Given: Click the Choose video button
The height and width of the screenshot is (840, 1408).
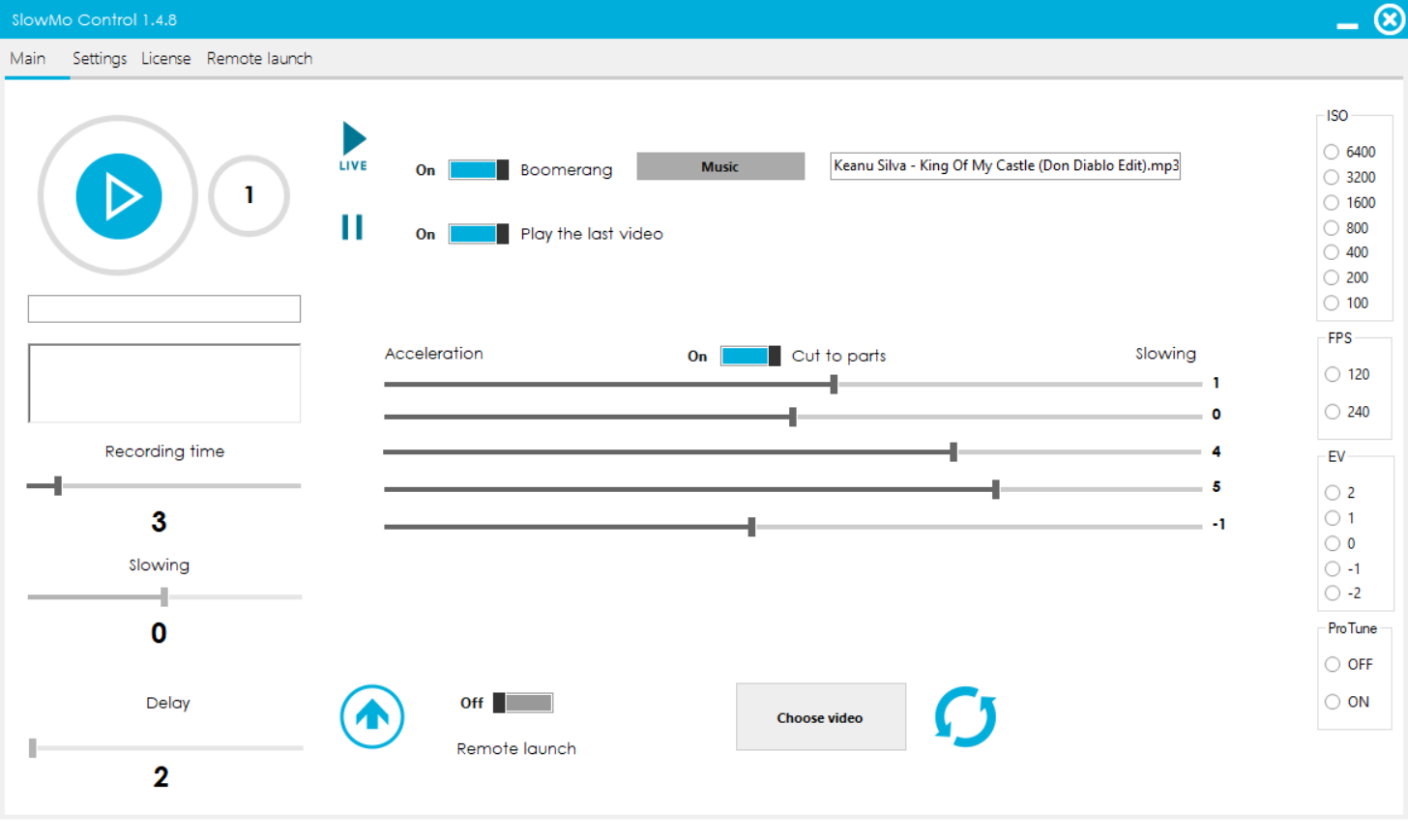Looking at the screenshot, I should click(x=820, y=717).
